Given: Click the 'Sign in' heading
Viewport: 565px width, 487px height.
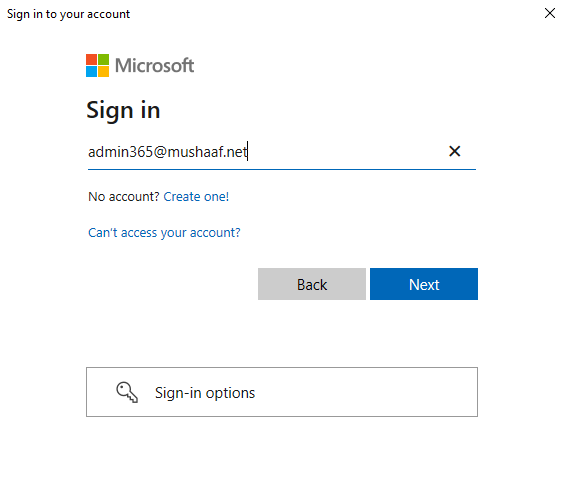Looking at the screenshot, I should click(123, 110).
